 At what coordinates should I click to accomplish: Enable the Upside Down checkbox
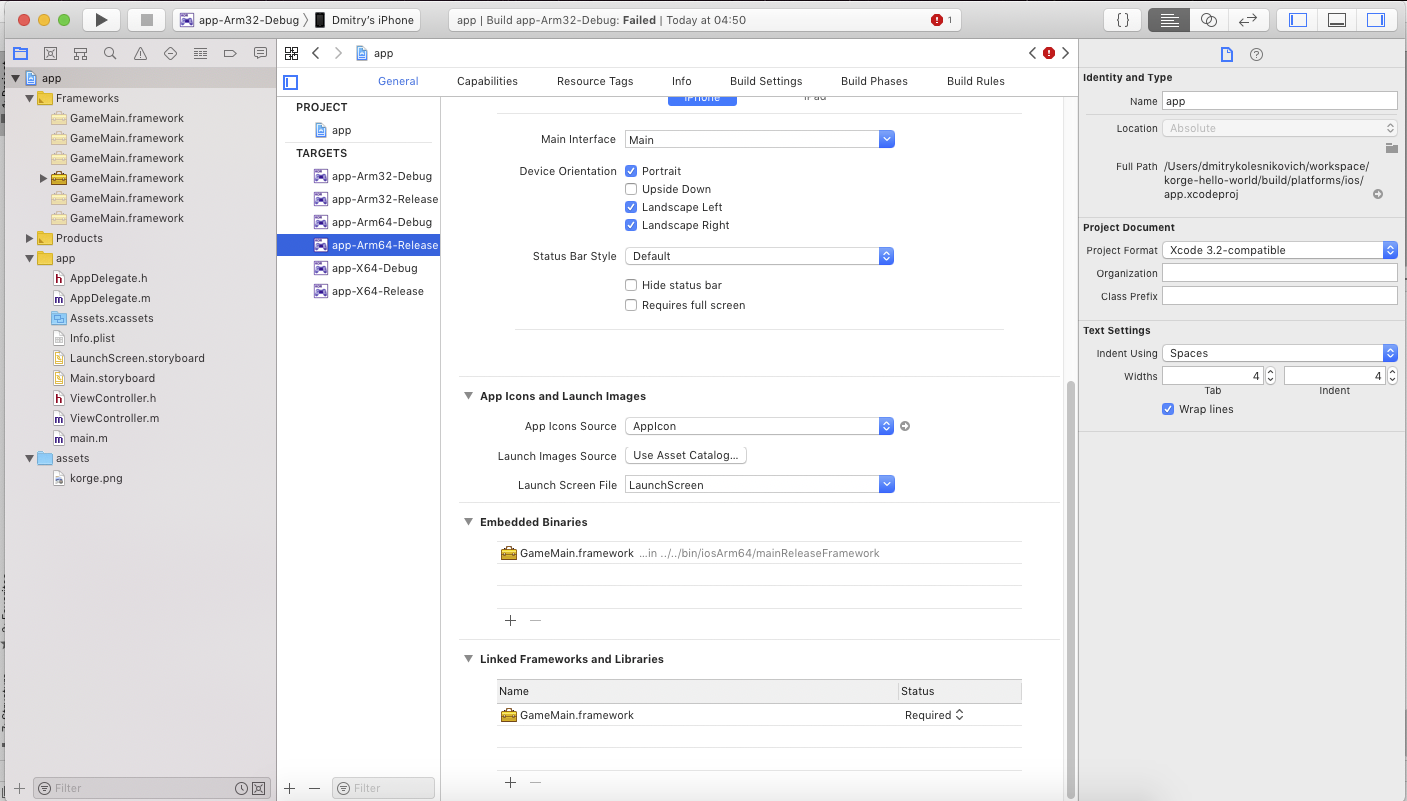[x=631, y=189]
